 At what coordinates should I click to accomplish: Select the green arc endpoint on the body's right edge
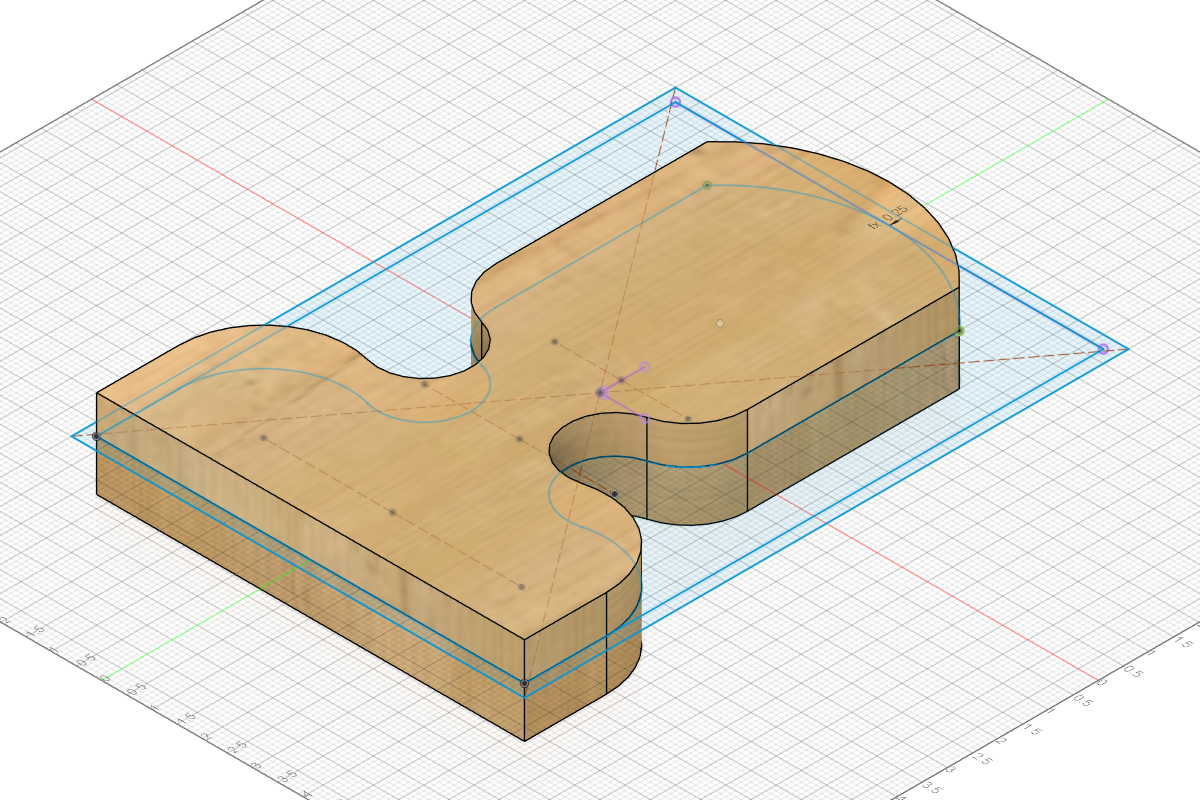[x=960, y=330]
